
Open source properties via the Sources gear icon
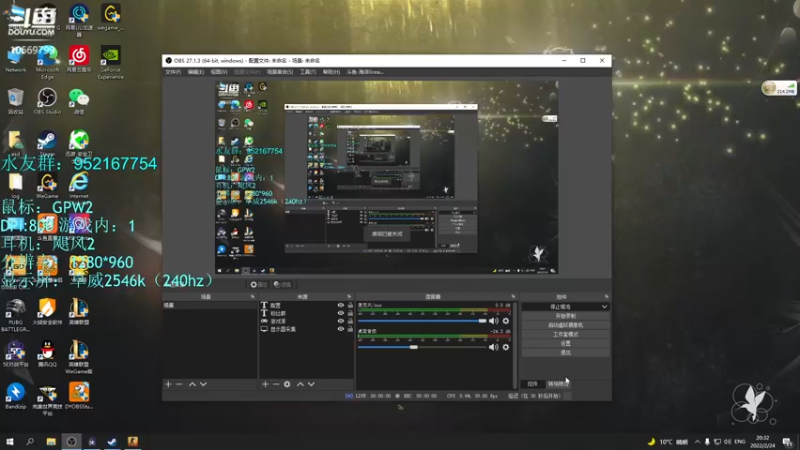coord(287,384)
